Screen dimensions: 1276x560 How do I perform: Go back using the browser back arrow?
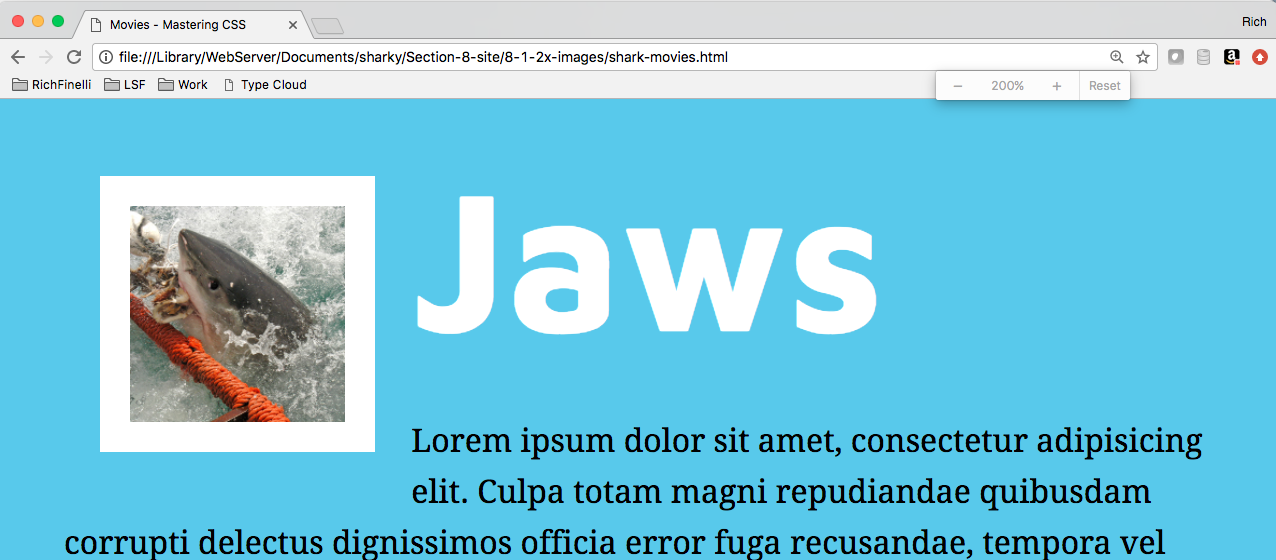pos(18,57)
